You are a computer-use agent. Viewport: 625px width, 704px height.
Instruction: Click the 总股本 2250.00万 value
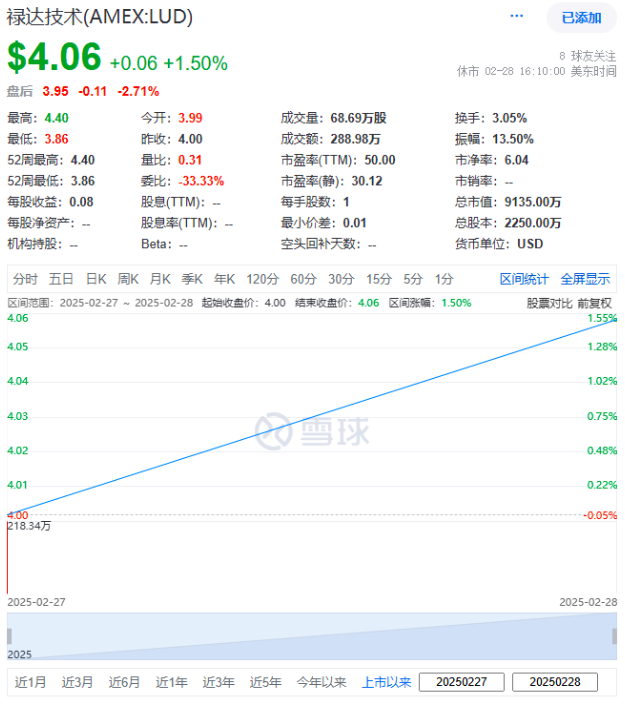pyautogui.click(x=533, y=223)
